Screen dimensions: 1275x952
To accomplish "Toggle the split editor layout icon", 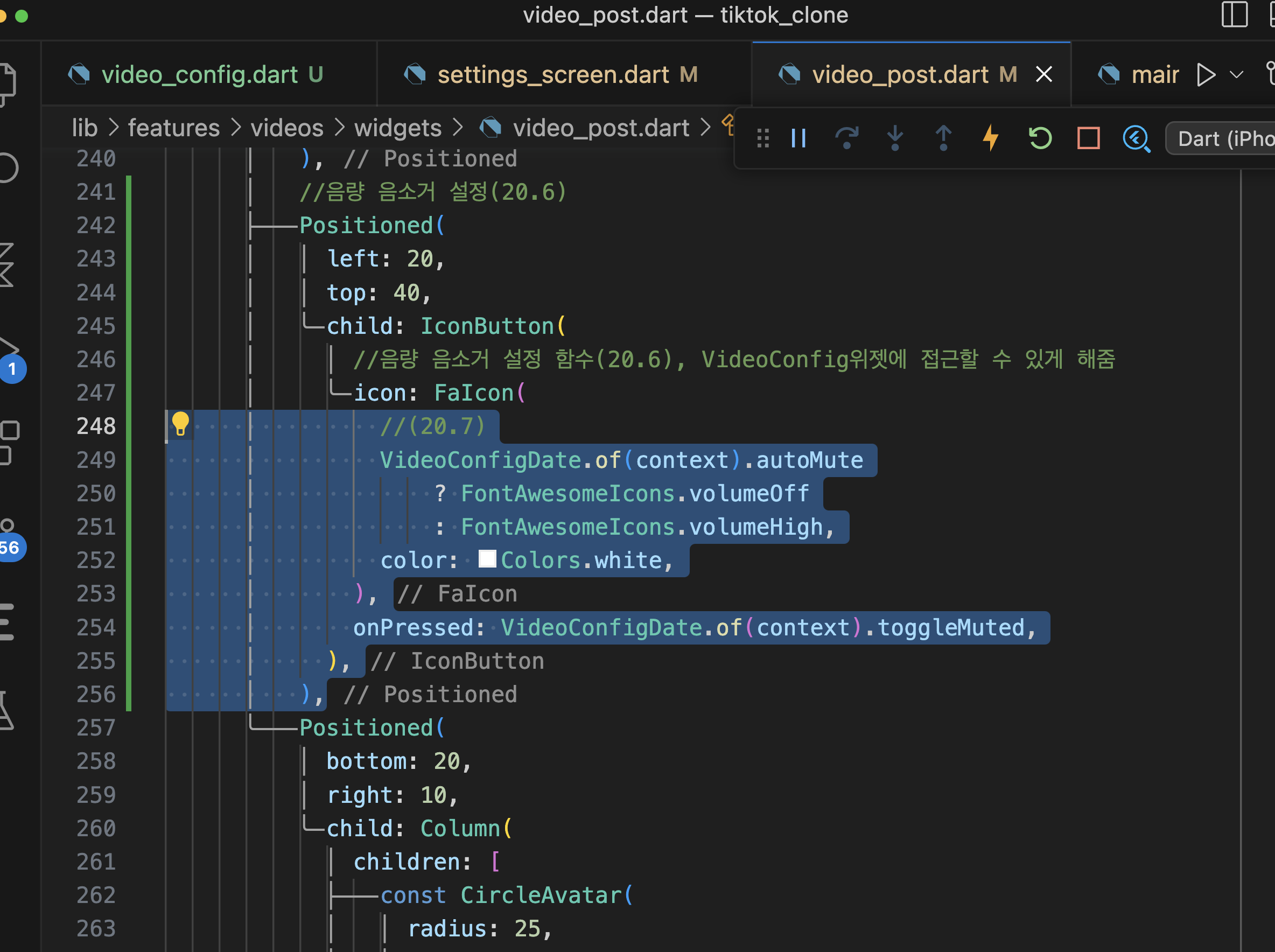I will (1234, 15).
